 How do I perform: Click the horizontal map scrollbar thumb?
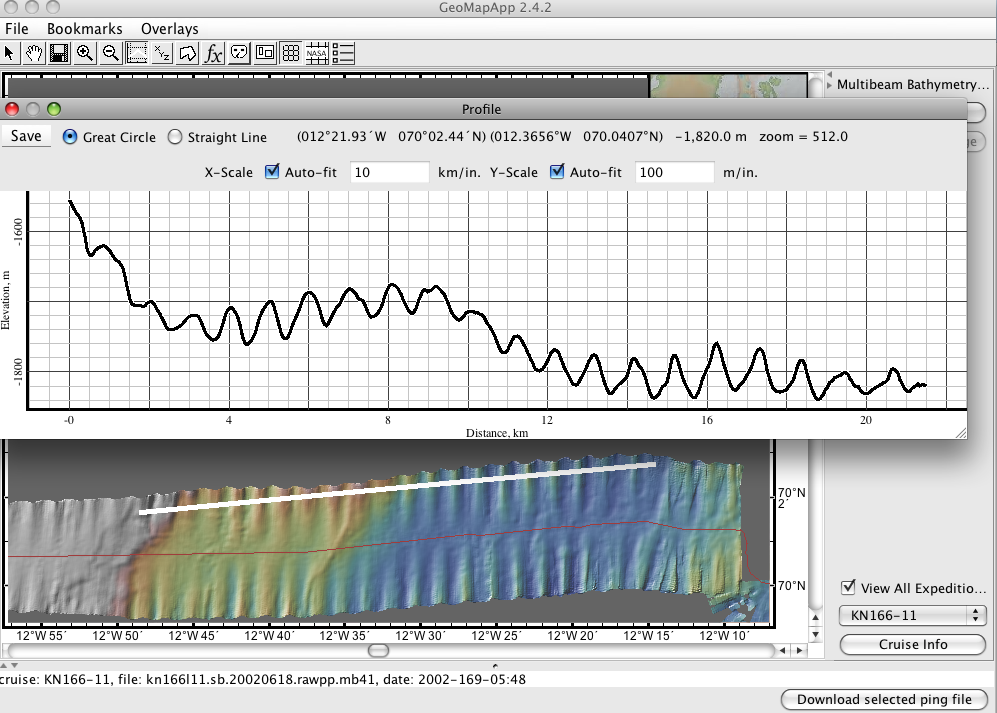coord(378,650)
